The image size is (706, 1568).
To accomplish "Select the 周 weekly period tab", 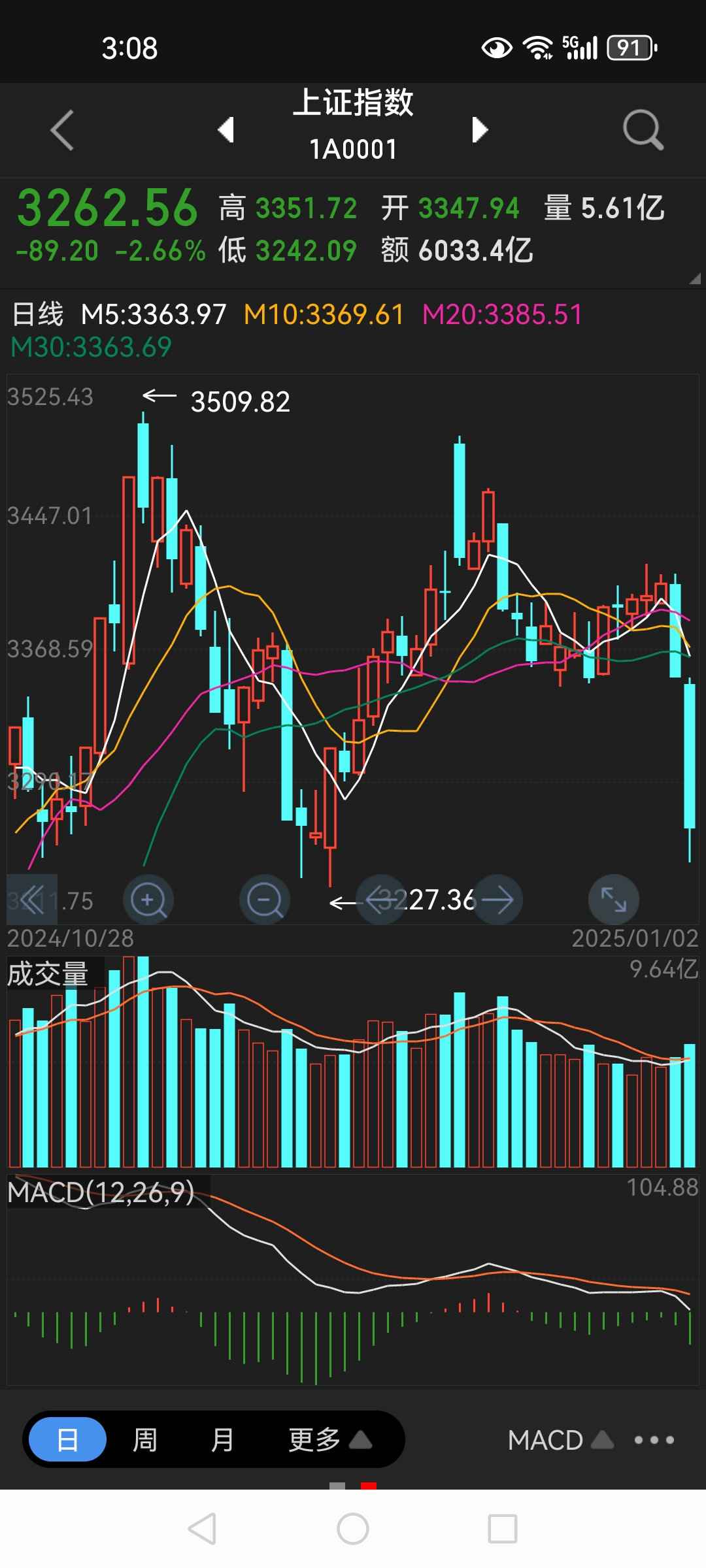I will click(145, 1439).
